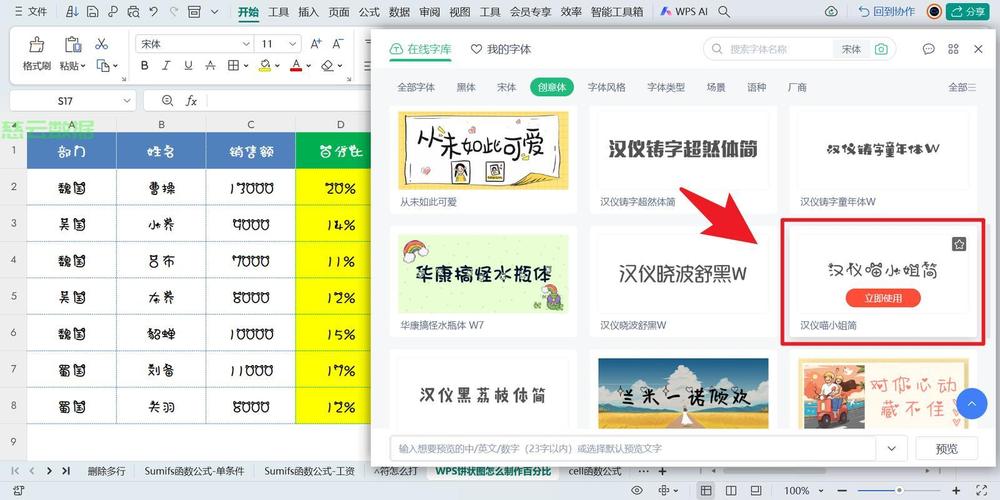Click the four-squares grid icon in font panel

pos(953,49)
